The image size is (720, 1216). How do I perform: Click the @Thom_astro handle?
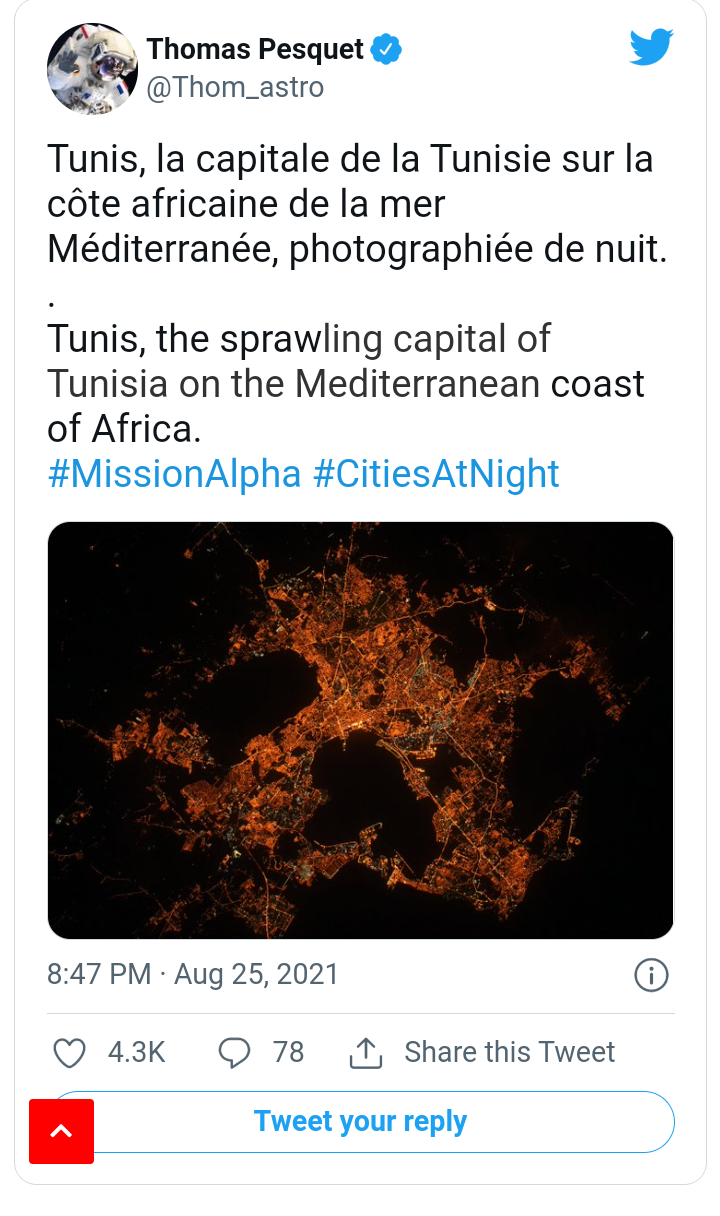(235, 88)
